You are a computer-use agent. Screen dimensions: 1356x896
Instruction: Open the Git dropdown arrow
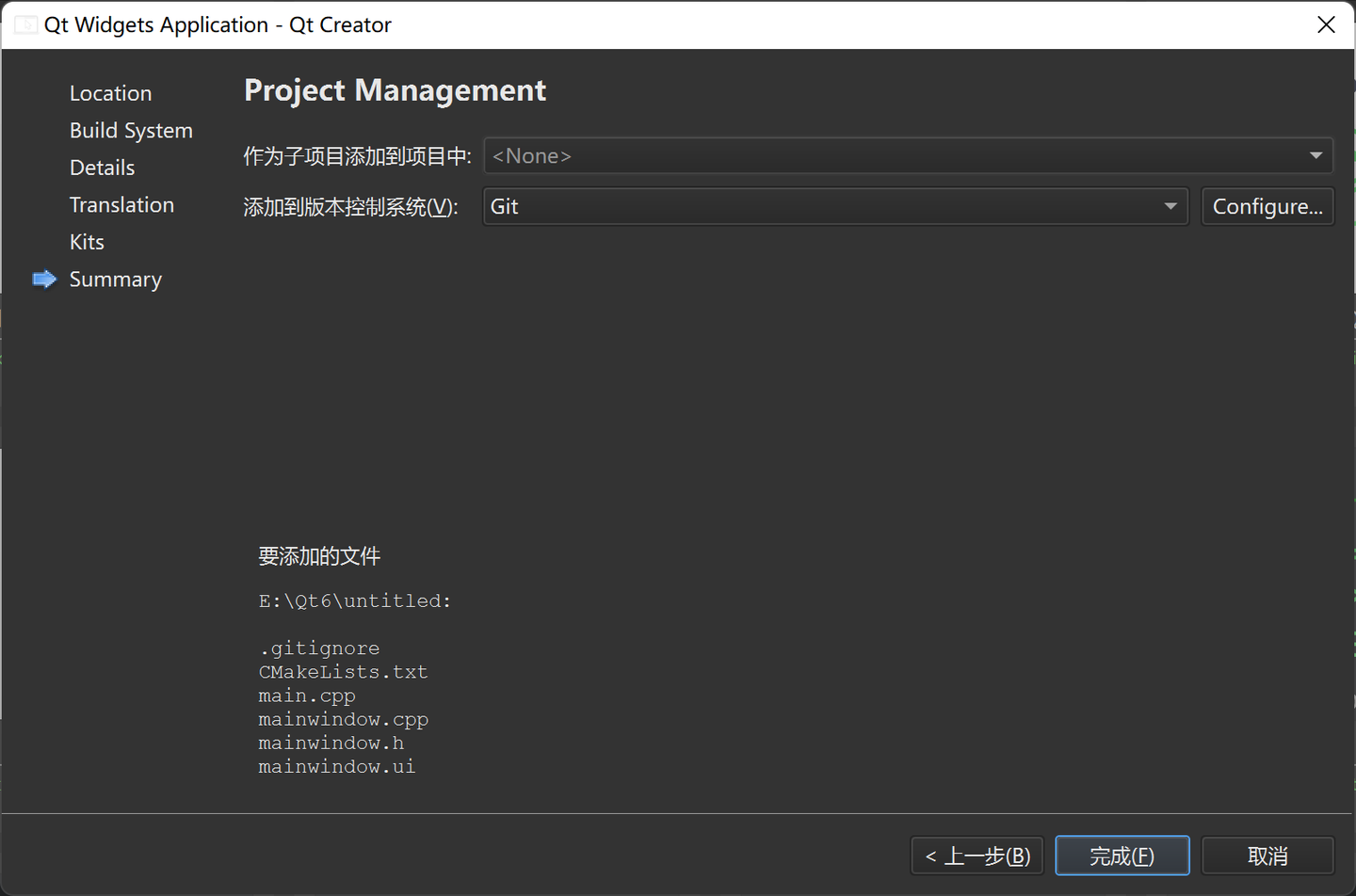pyautogui.click(x=1170, y=206)
